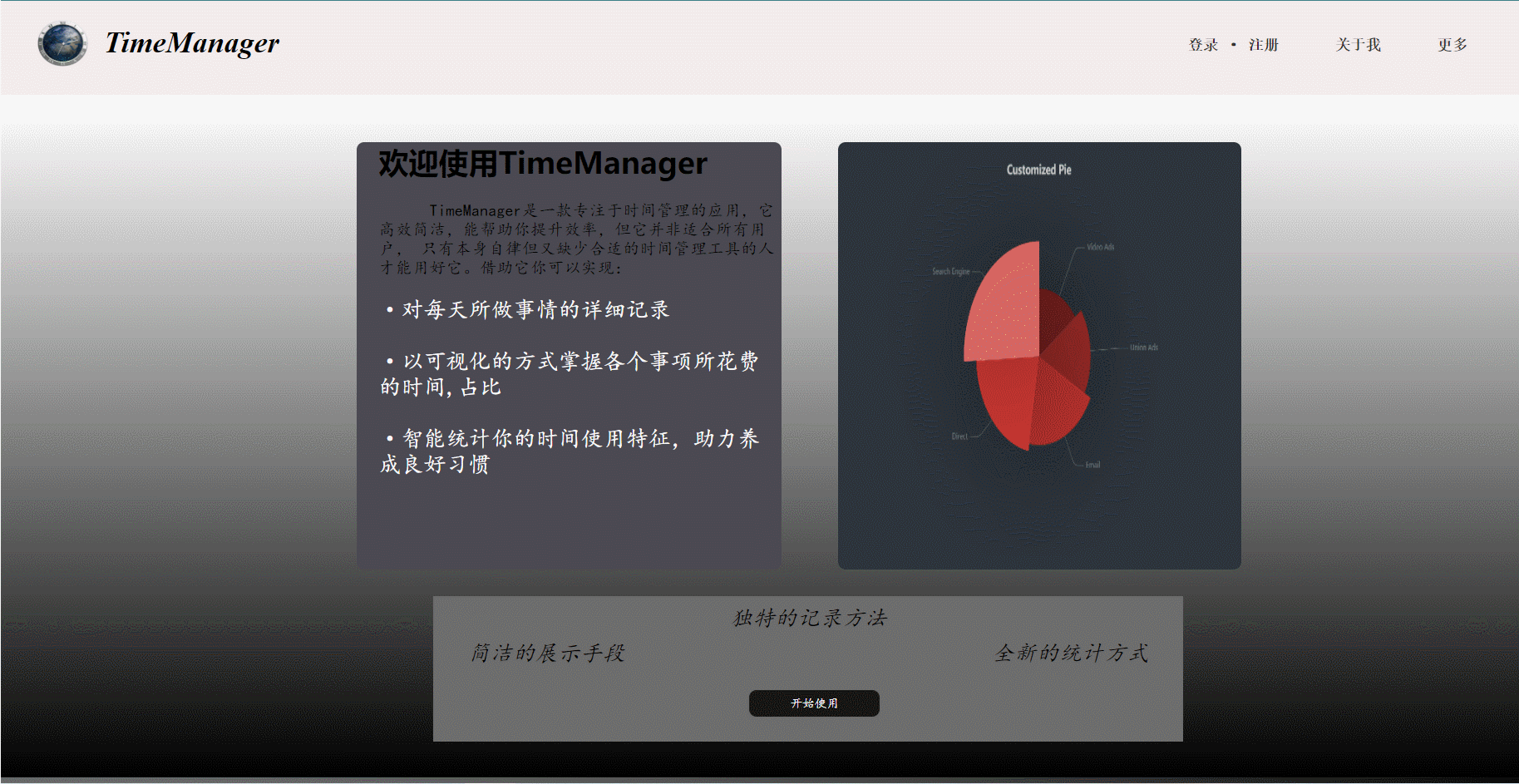The width and height of the screenshot is (1519, 784).
Task: Select the 简洁的展示手段 feature text
Action: click(547, 653)
